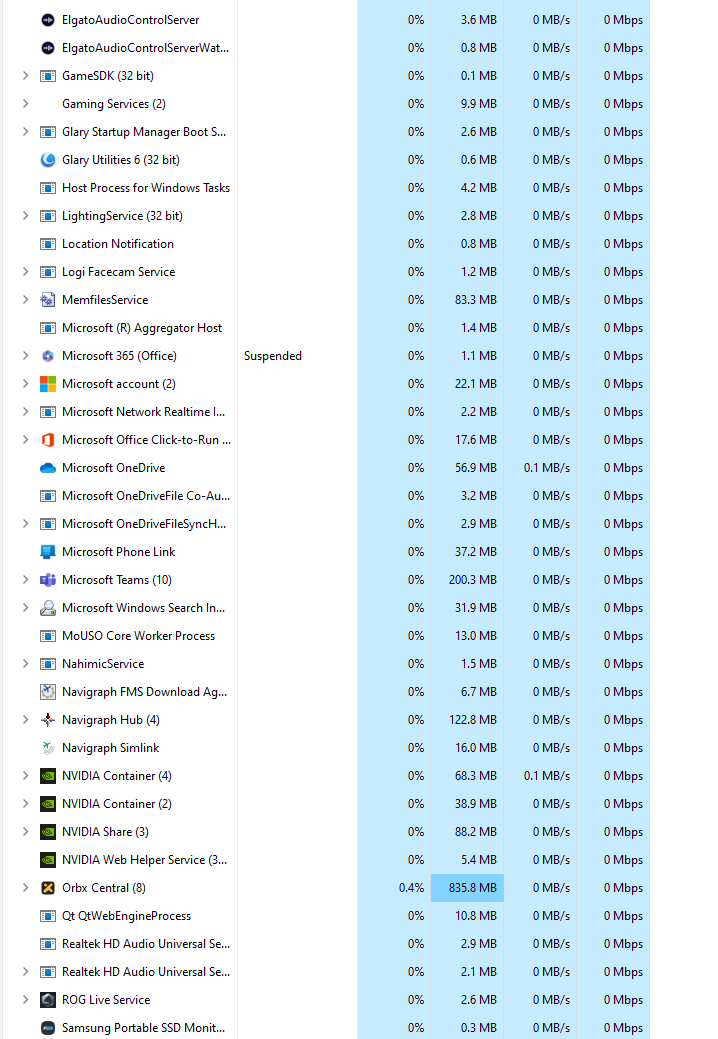Click the NVIDIA Web Helper Service icon
Viewport: 718px width, 1039px height.
(48, 859)
